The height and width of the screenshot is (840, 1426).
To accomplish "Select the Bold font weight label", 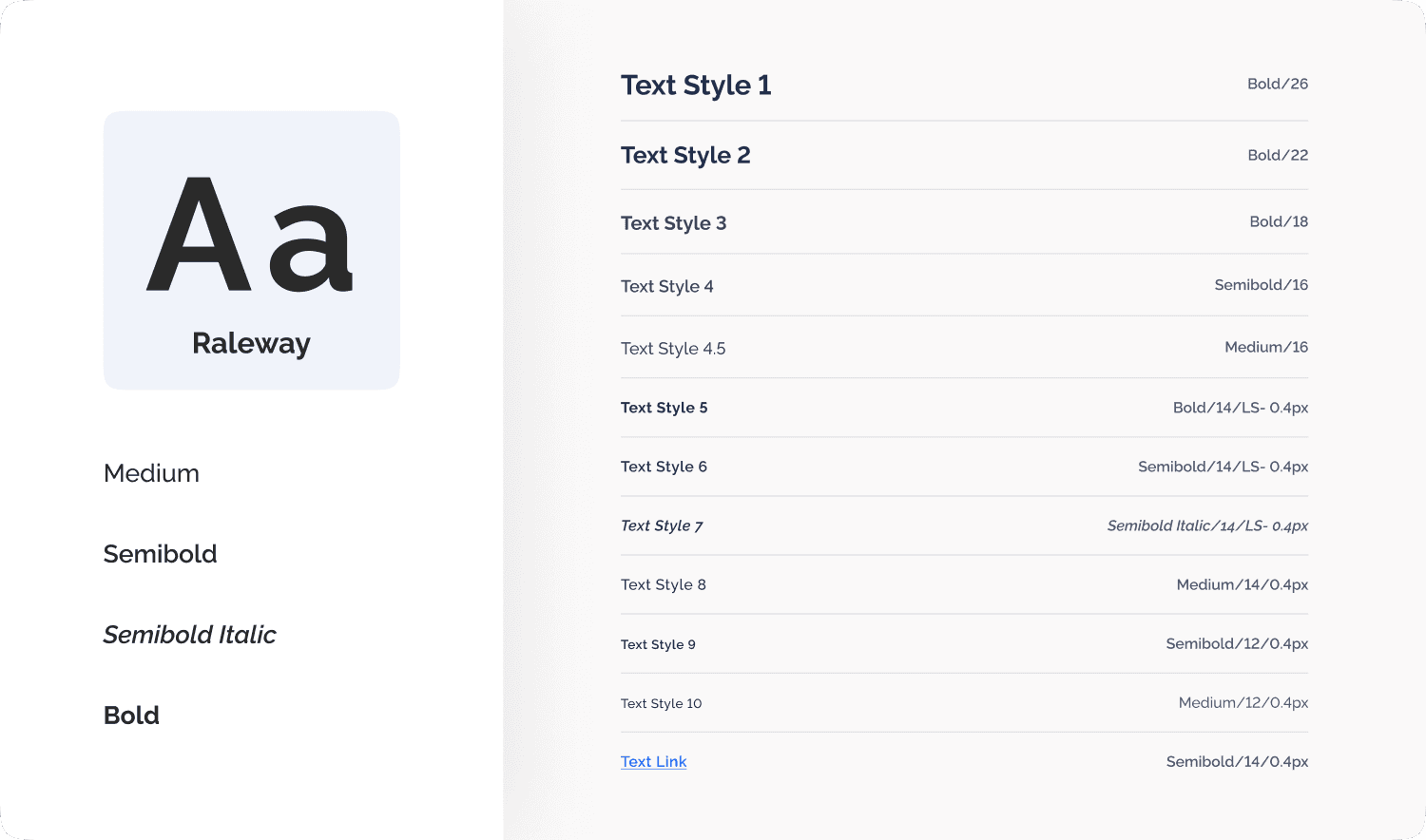I will [x=131, y=716].
